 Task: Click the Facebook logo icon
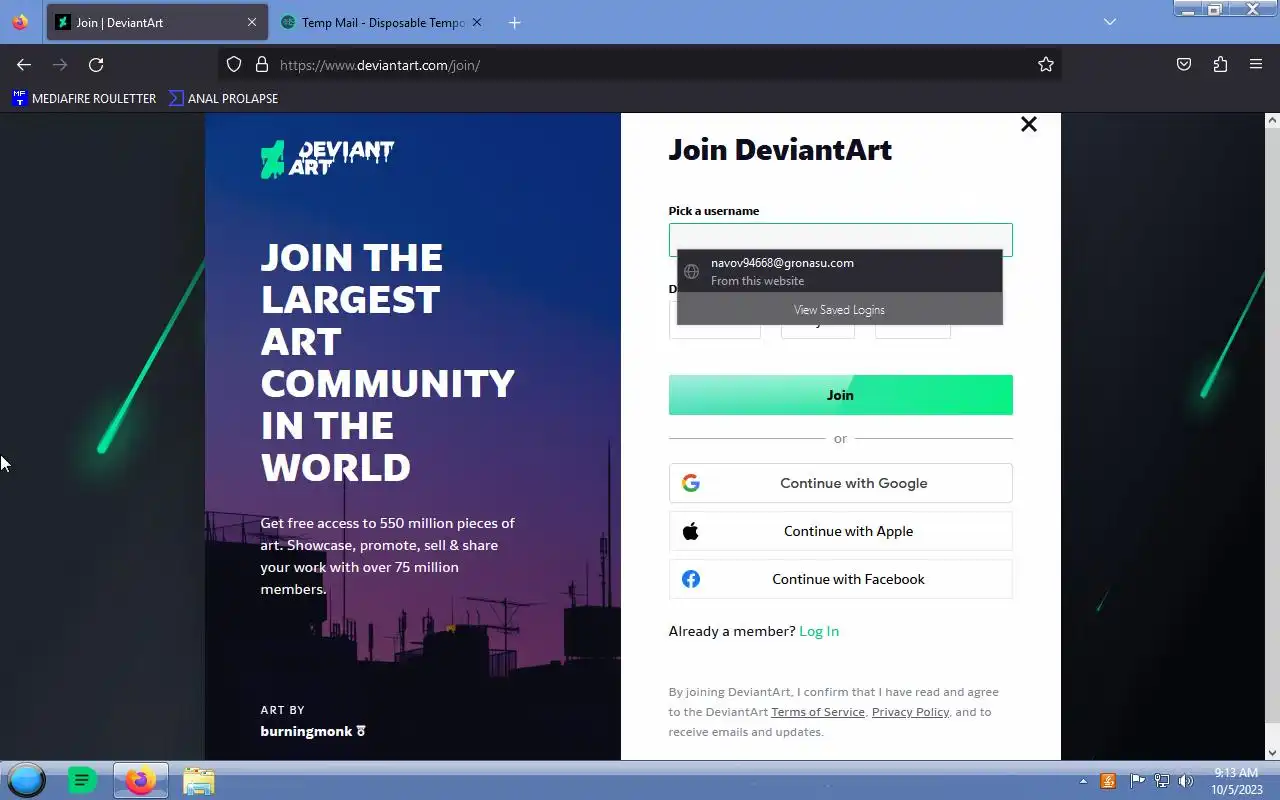tap(691, 579)
